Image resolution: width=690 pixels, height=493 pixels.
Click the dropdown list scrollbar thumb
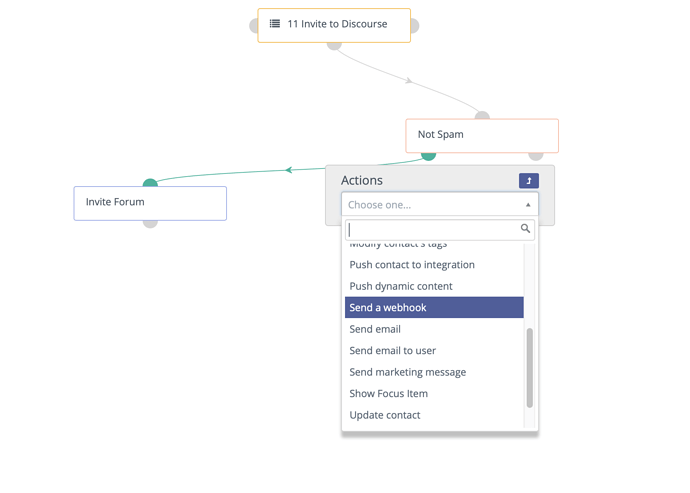tap(529, 368)
